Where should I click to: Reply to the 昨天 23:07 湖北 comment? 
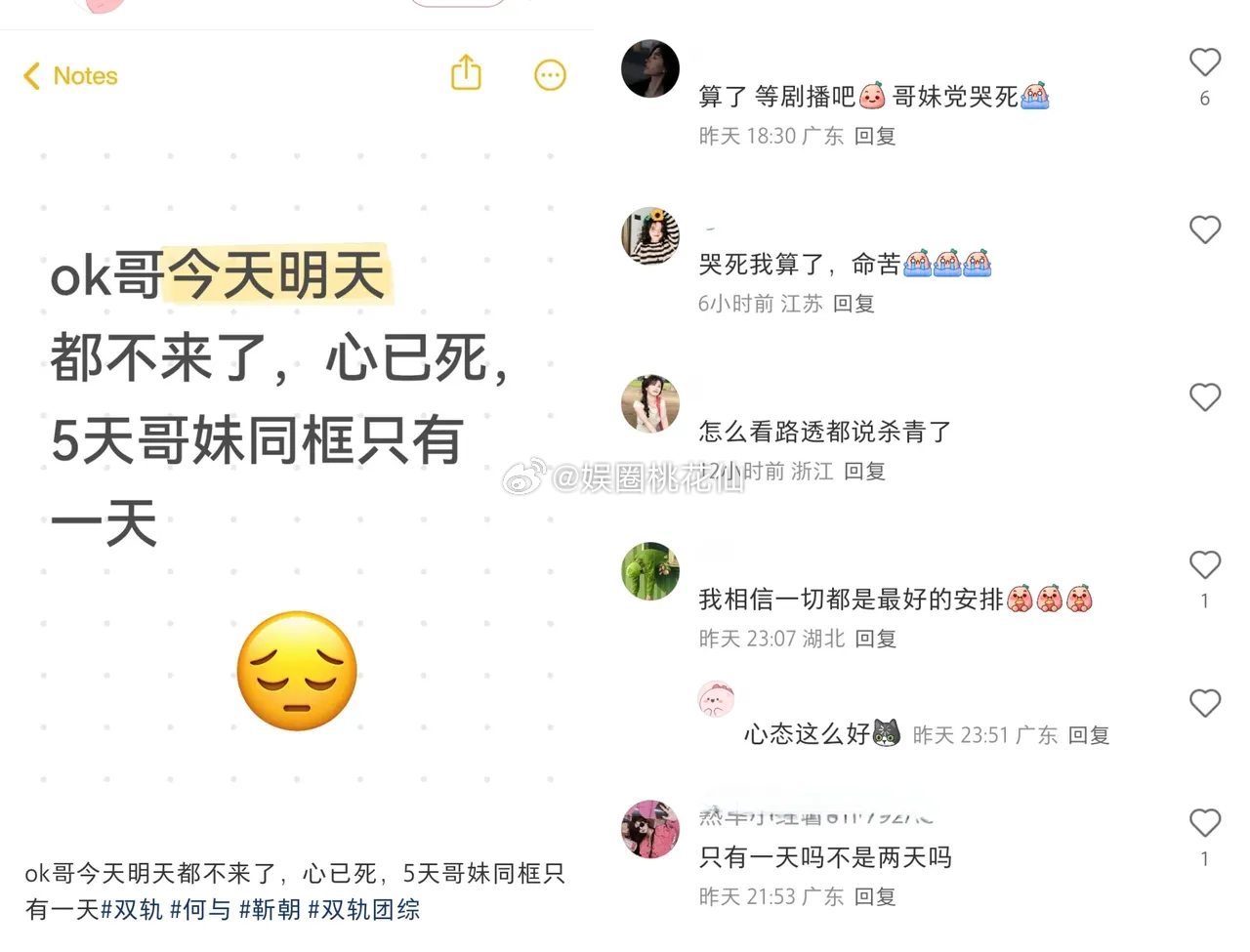pos(875,639)
